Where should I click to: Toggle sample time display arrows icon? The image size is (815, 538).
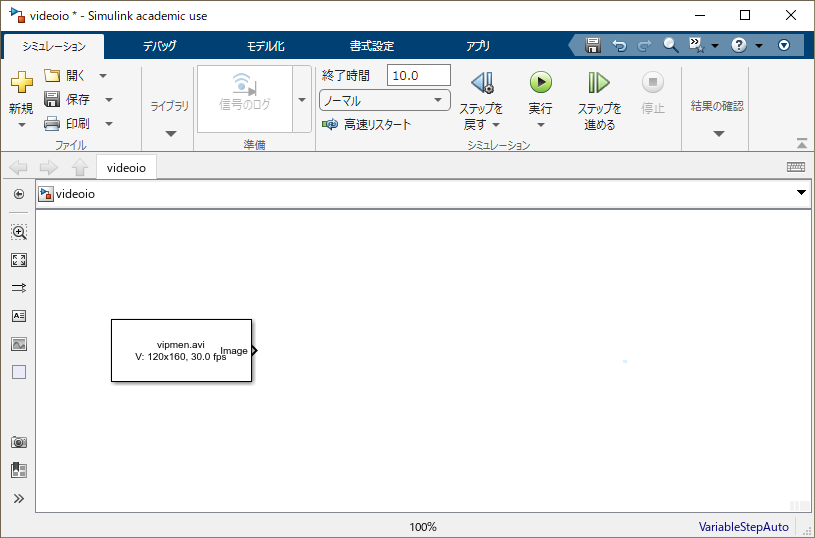(19, 288)
